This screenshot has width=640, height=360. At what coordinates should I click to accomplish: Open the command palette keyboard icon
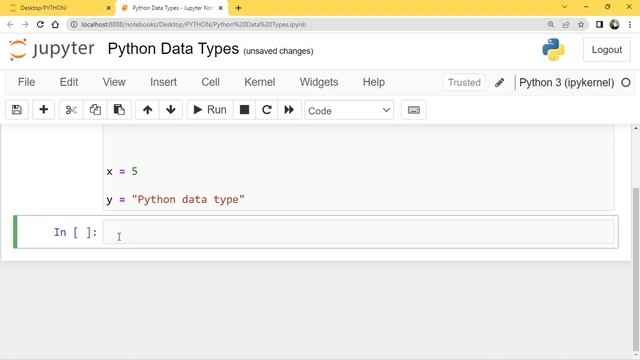tap(413, 110)
